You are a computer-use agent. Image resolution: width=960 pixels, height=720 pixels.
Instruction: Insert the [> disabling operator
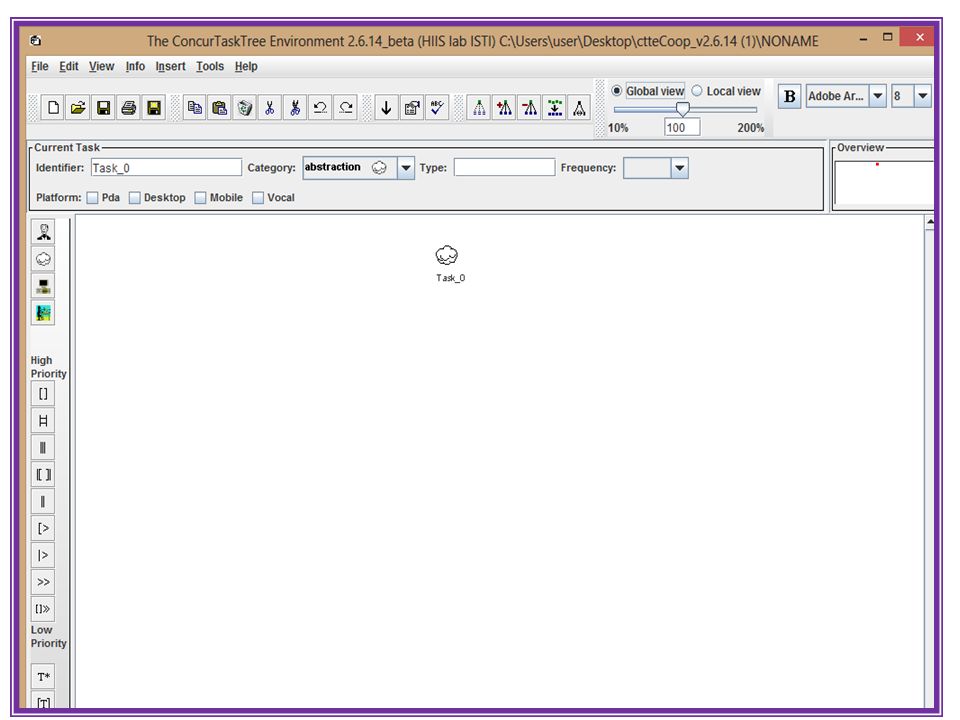point(43,528)
